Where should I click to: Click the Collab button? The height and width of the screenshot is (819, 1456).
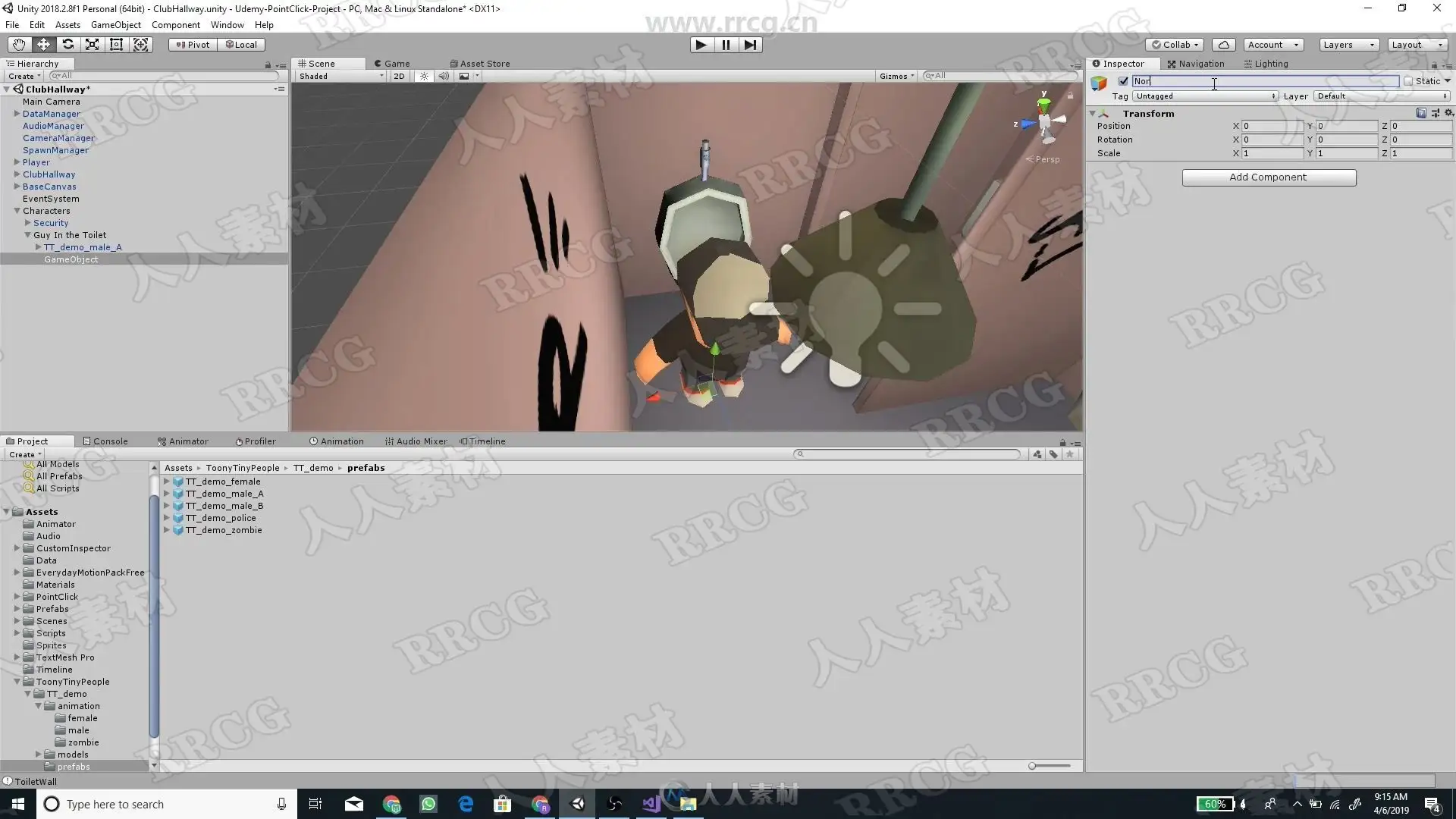point(1175,45)
